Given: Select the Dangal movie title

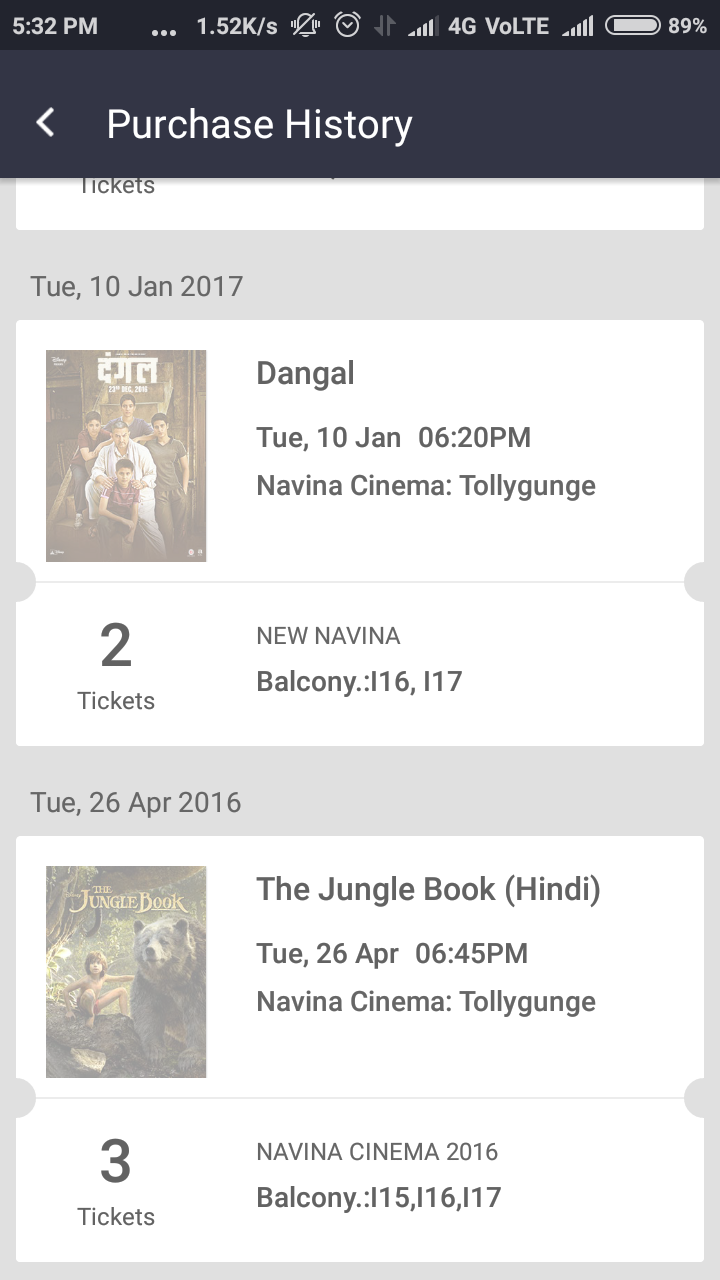Looking at the screenshot, I should (305, 373).
